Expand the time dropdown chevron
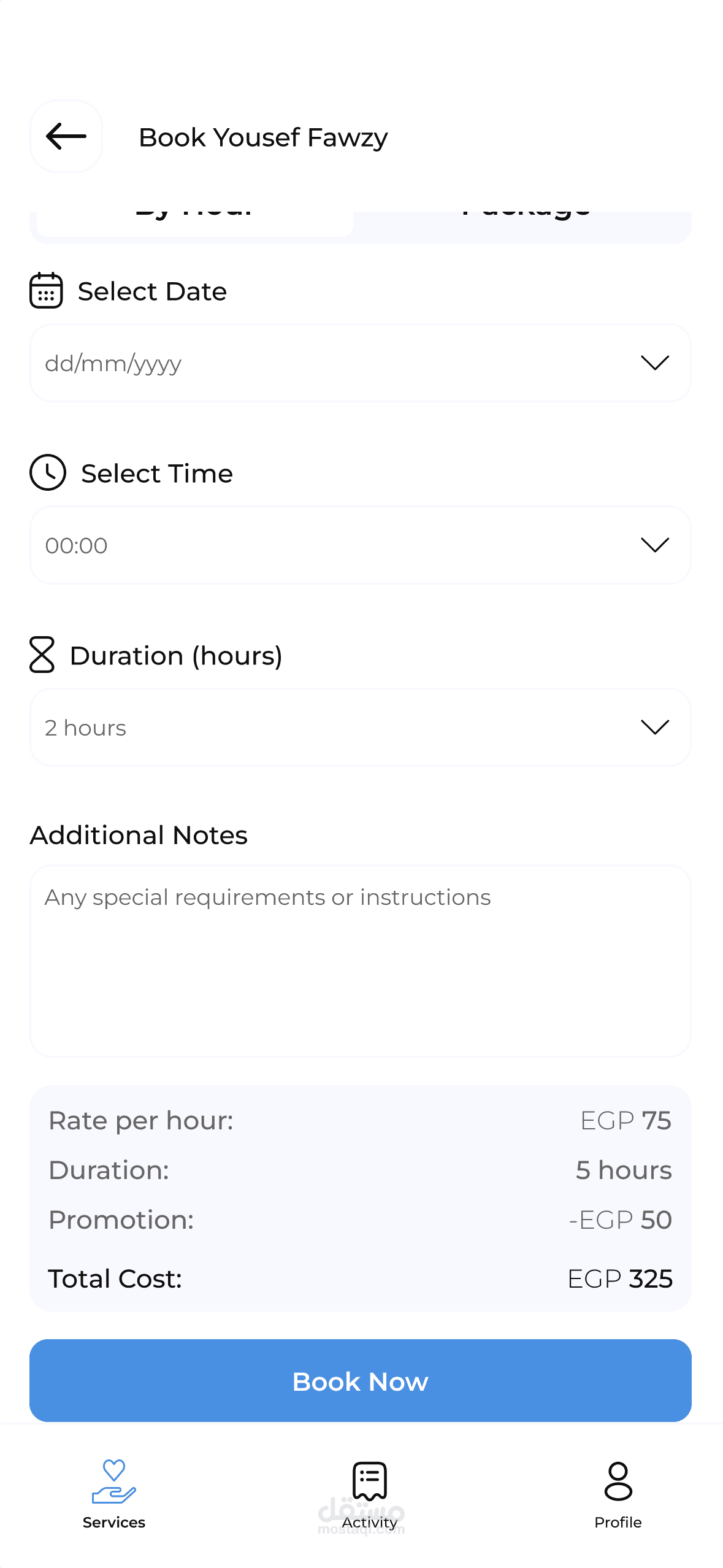 click(x=654, y=545)
